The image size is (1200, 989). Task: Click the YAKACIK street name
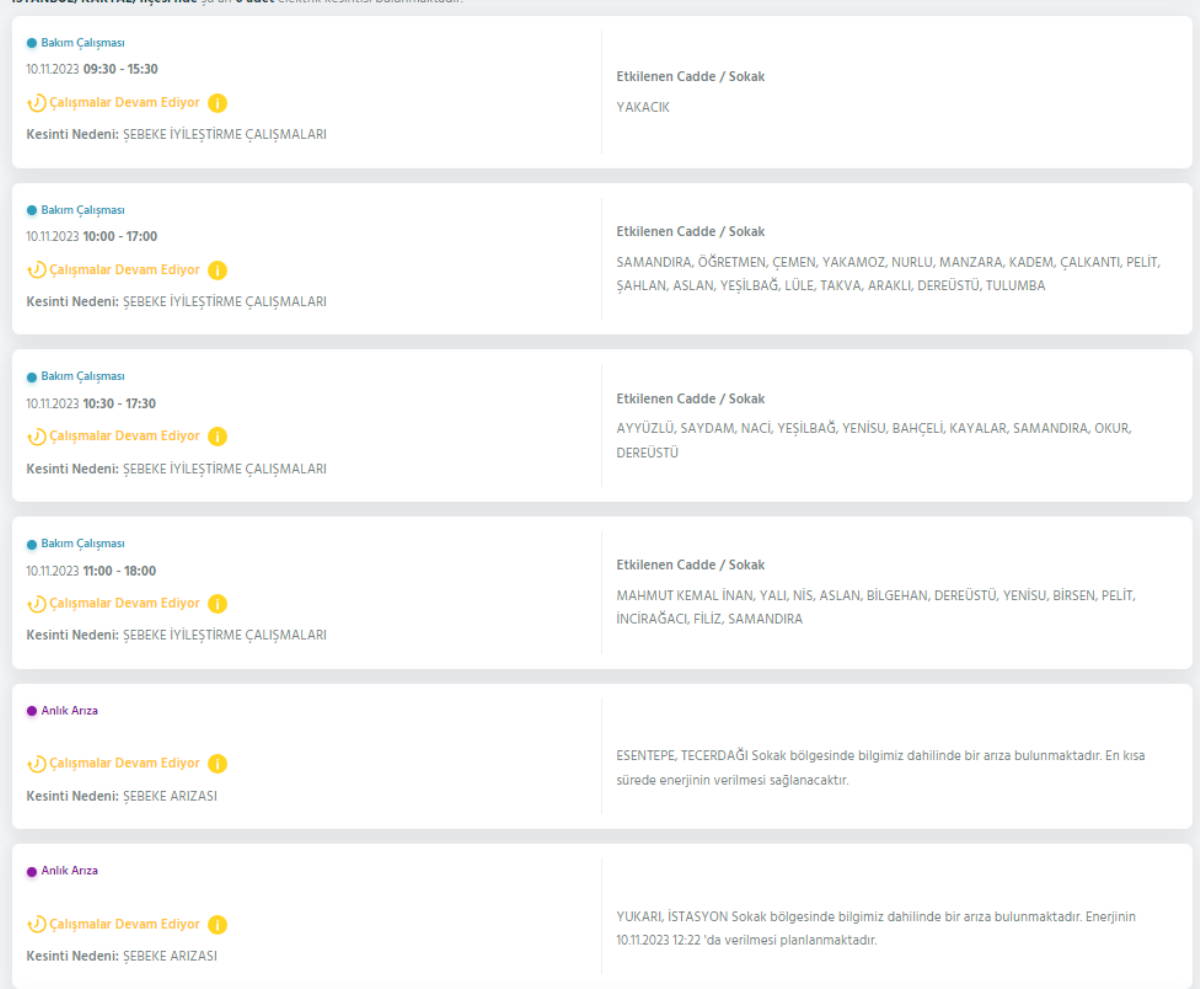click(643, 107)
